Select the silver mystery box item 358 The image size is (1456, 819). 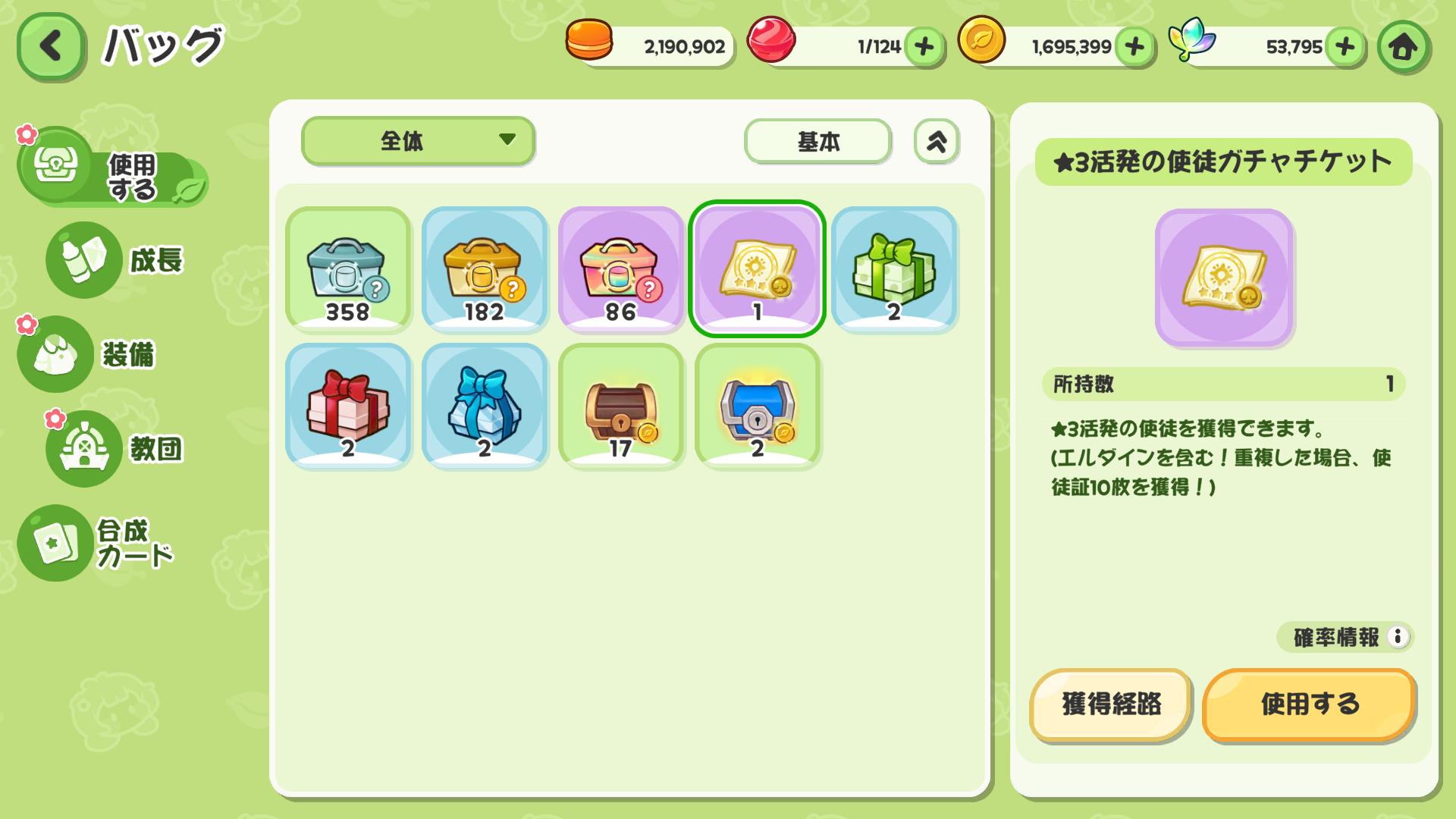click(348, 269)
